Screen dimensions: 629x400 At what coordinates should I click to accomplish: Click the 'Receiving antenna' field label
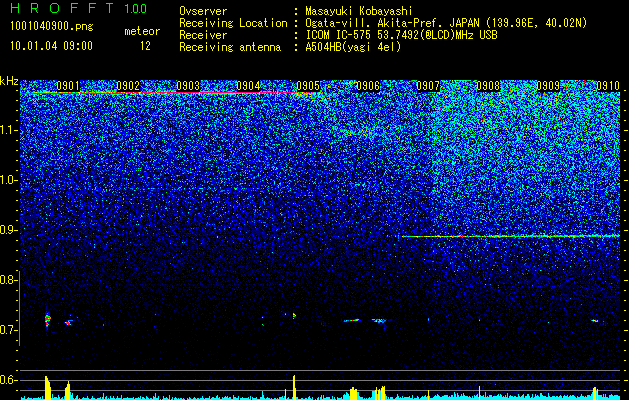pyautogui.click(x=230, y=47)
